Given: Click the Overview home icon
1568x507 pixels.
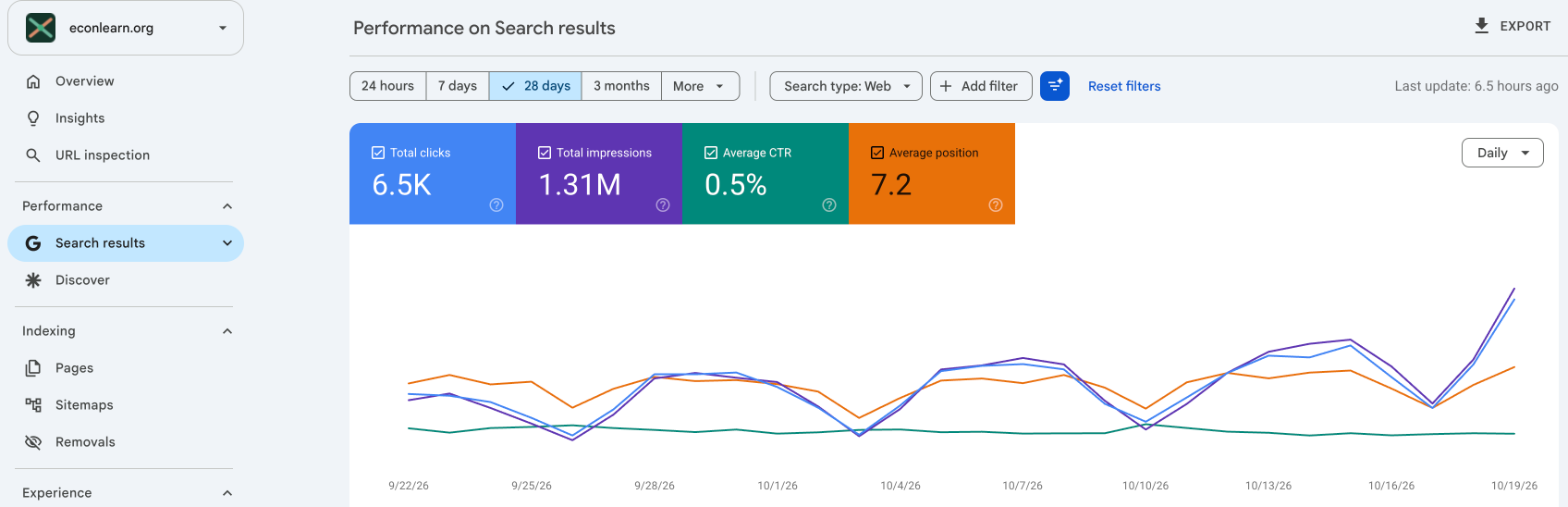Looking at the screenshot, I should tap(34, 81).
